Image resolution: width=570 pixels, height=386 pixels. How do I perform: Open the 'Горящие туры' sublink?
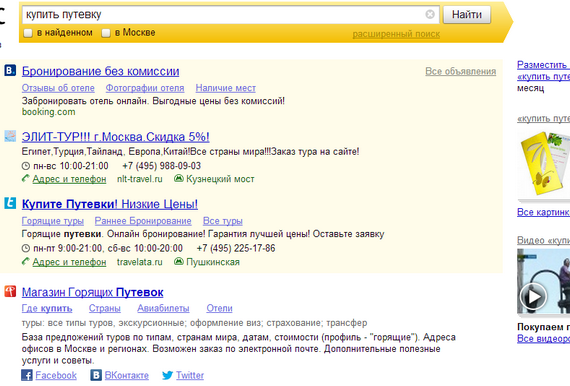[x=53, y=221]
